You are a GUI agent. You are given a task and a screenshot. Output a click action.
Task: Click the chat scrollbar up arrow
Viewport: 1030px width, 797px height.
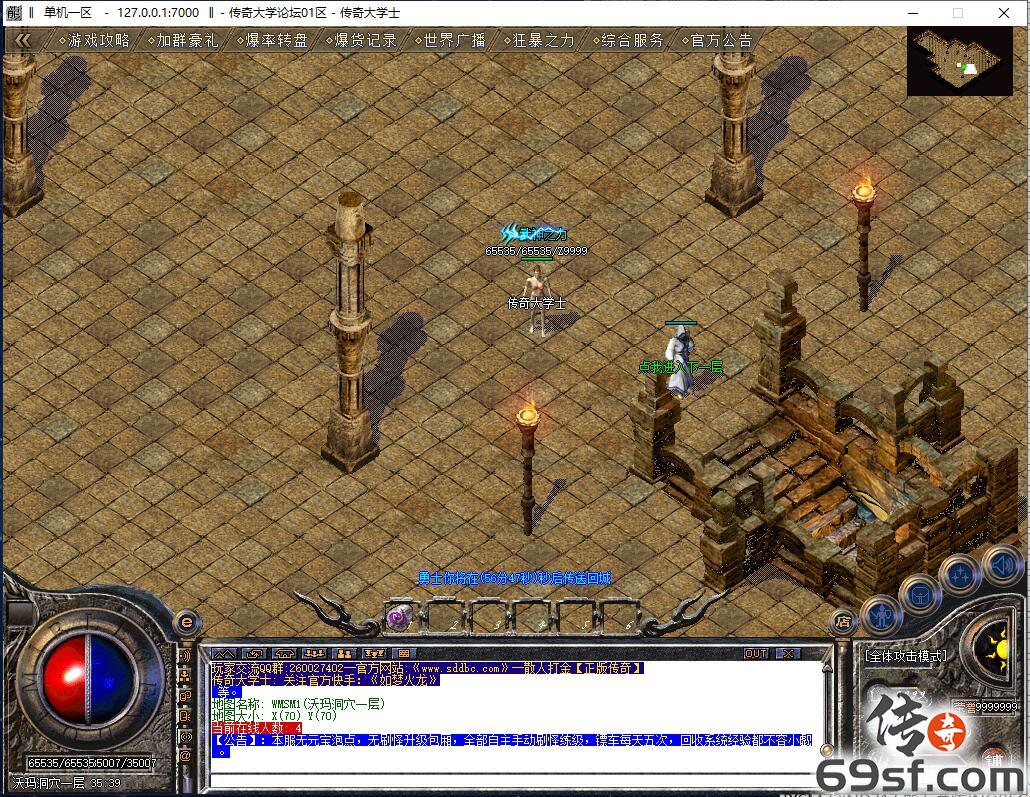tap(826, 667)
